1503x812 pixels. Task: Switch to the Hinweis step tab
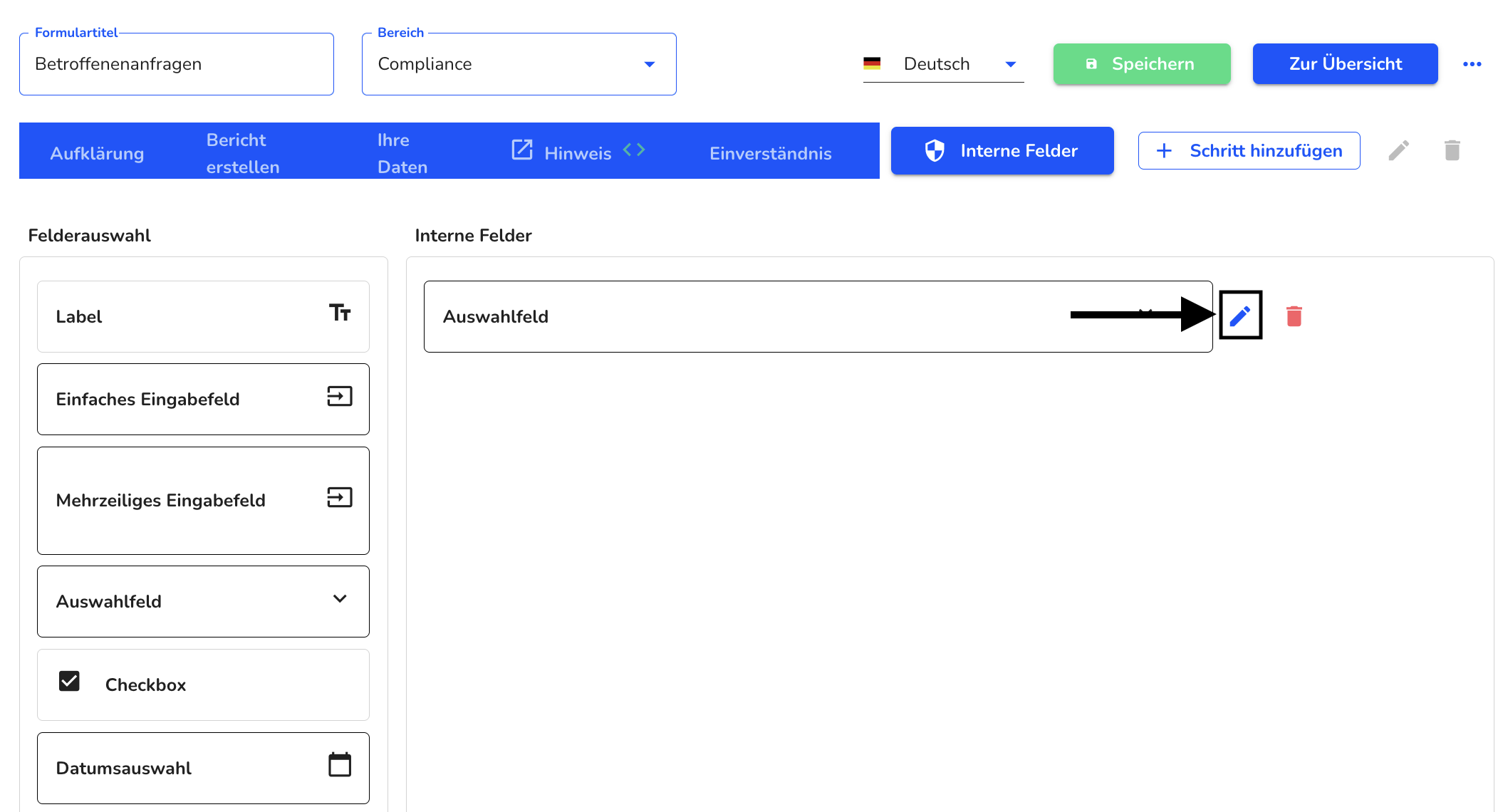tap(578, 153)
